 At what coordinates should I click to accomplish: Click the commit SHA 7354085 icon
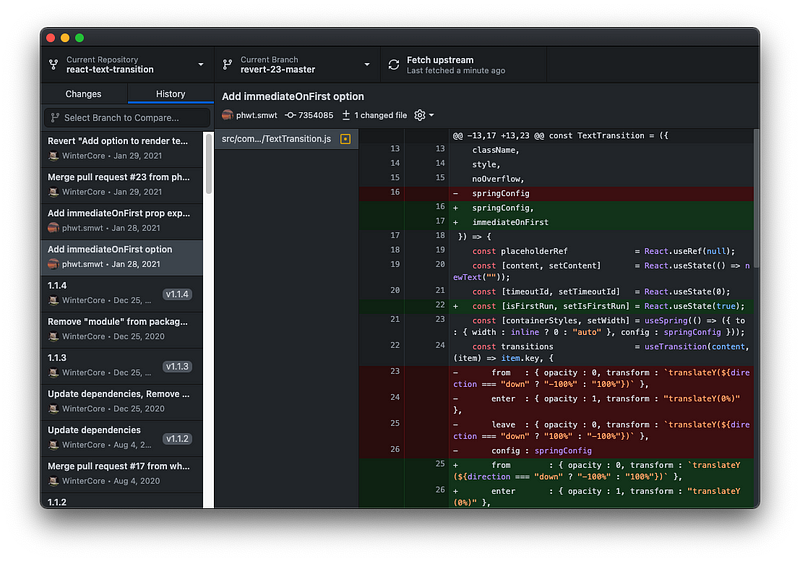pyautogui.click(x=290, y=115)
